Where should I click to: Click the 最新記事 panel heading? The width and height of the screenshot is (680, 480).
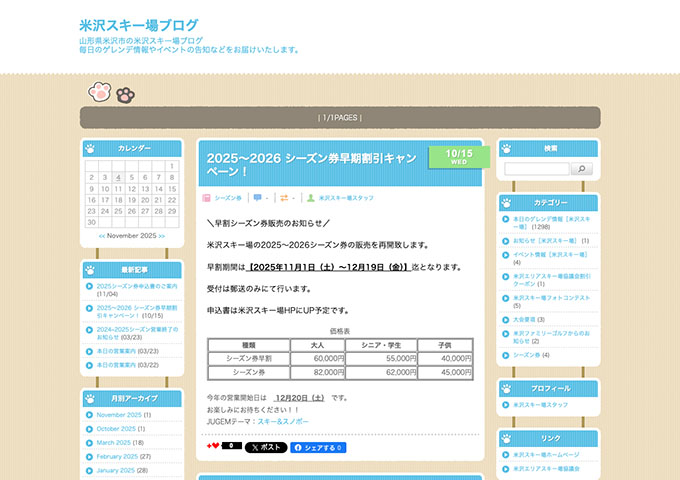(x=134, y=270)
